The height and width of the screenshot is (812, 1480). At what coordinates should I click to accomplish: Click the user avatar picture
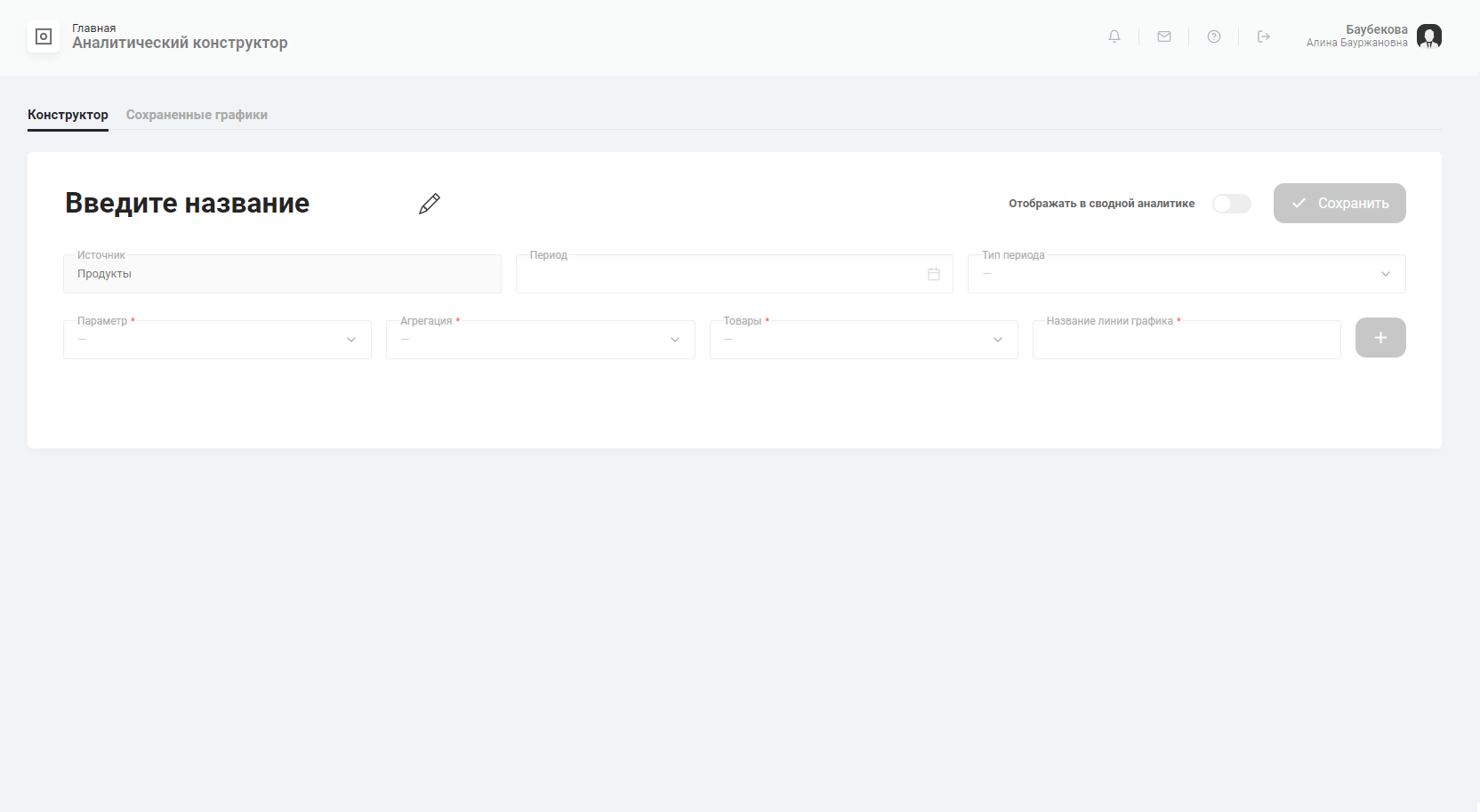1428,36
